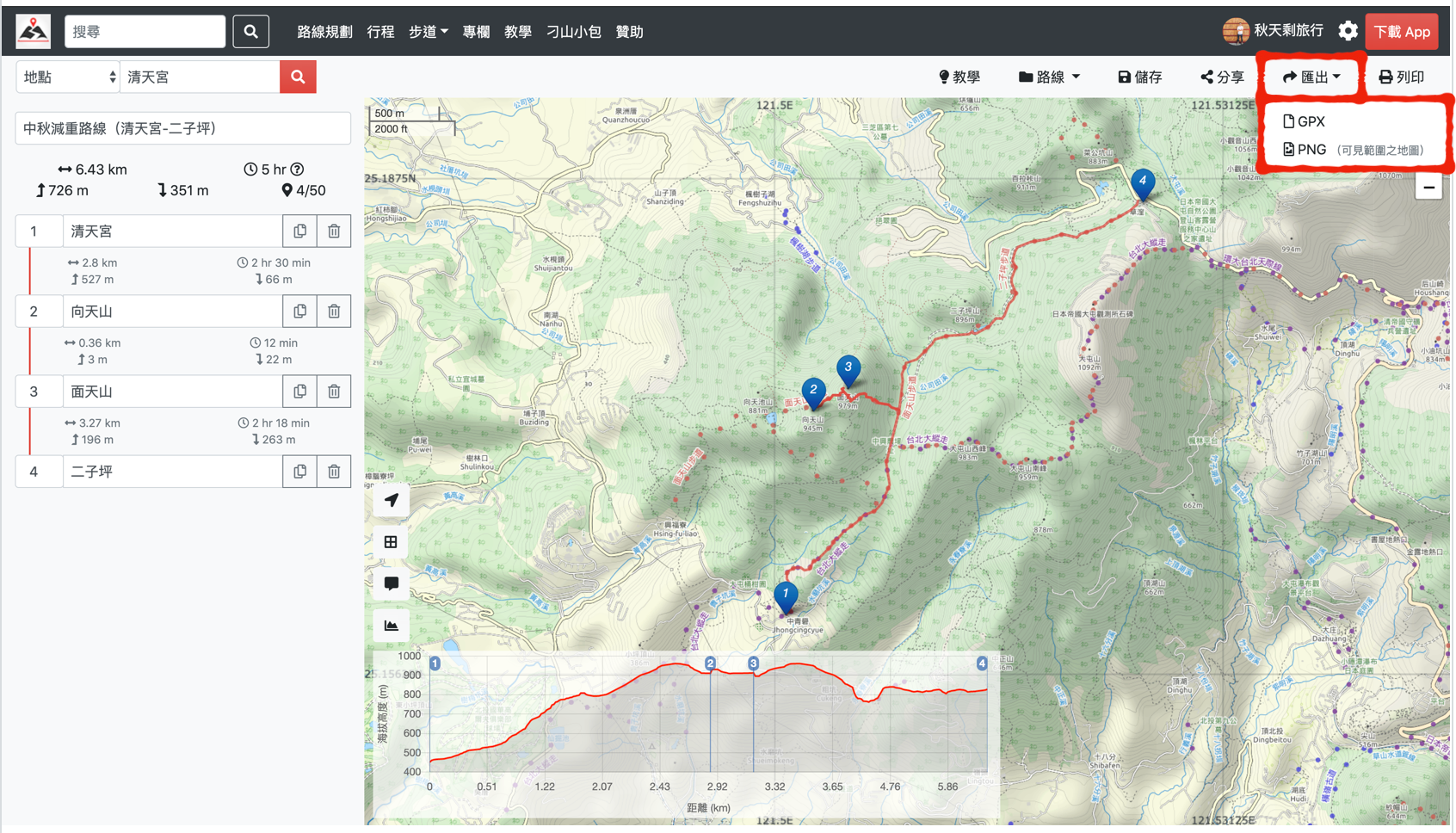Click the time estimate help question icon

297,170
